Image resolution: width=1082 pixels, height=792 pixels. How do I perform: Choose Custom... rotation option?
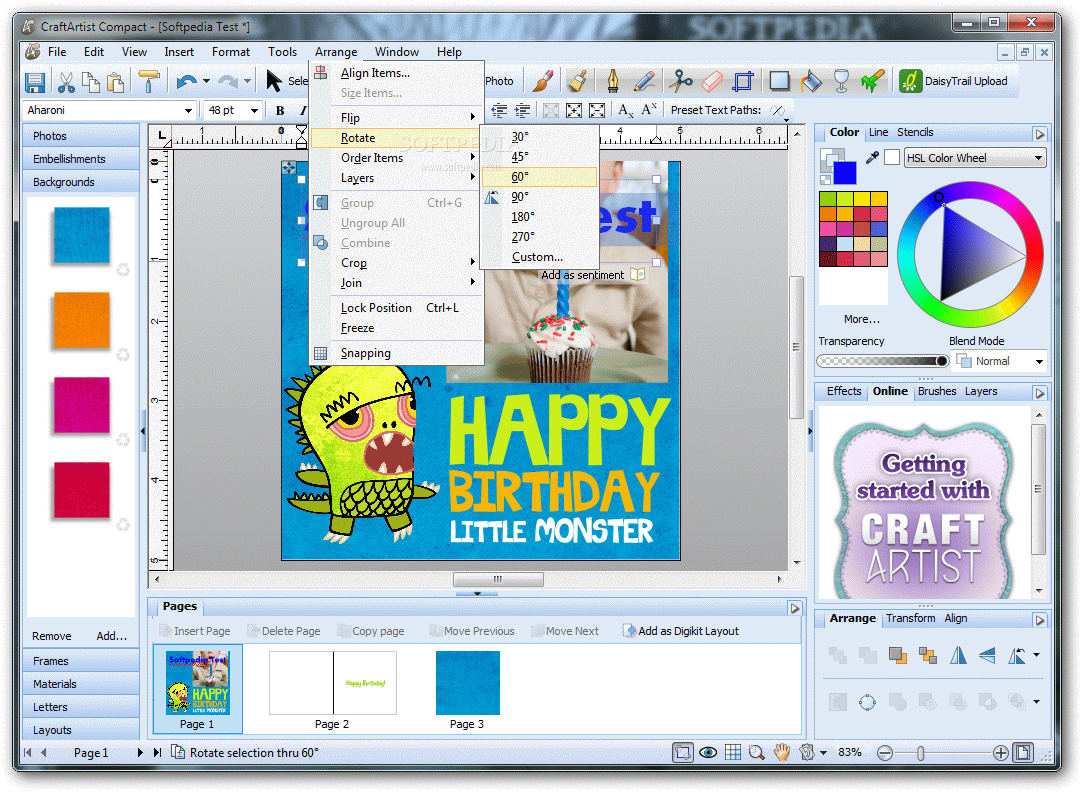point(537,257)
